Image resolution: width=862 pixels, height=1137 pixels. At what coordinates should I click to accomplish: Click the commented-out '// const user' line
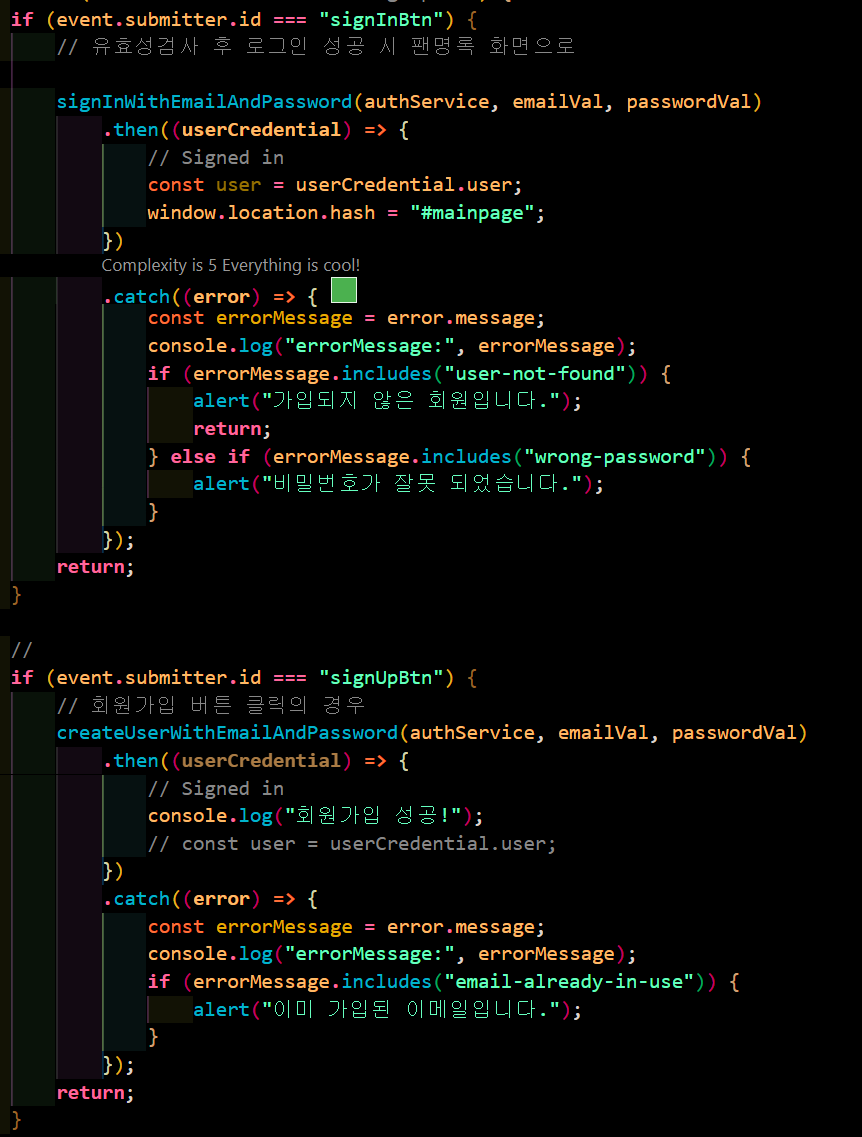pyautogui.click(x=352, y=844)
